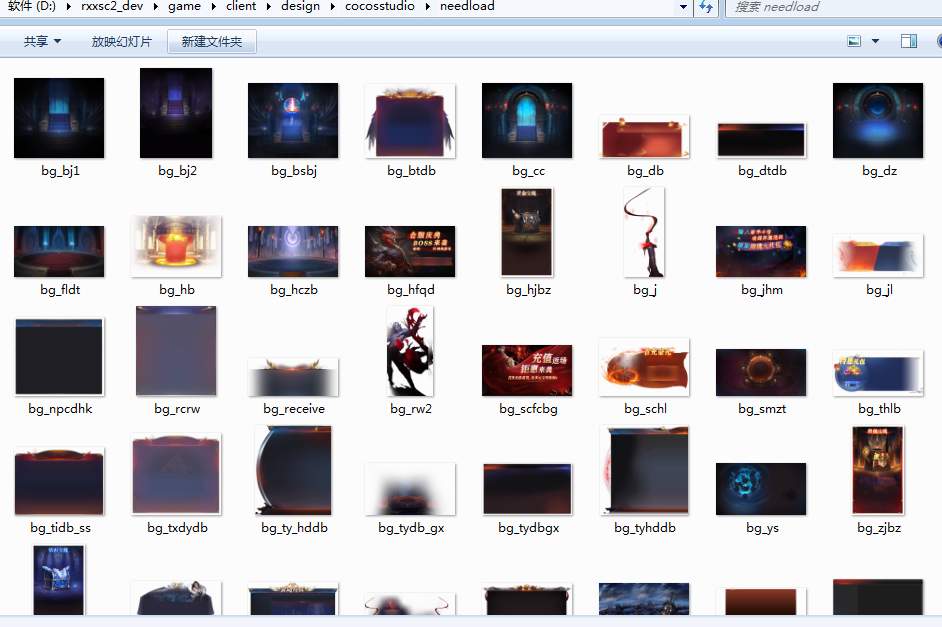Click the refresh button beside address bar
The image size is (942, 627).
click(x=706, y=7)
